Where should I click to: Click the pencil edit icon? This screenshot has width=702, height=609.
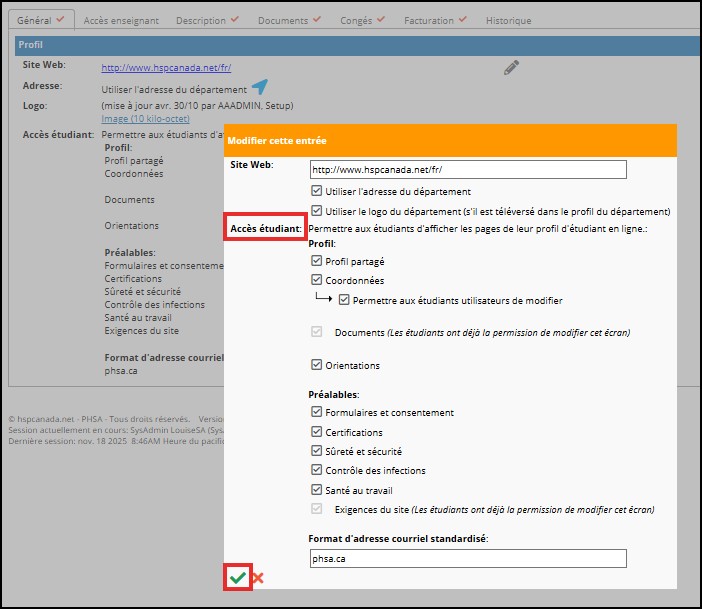tap(511, 67)
